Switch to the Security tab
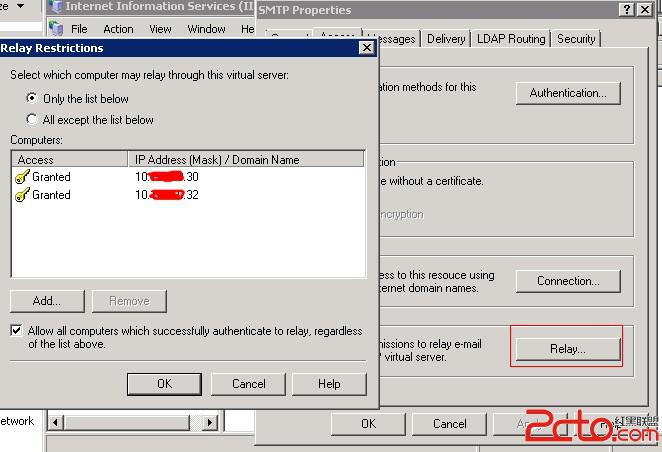The width and height of the screenshot is (662, 452). point(576,39)
